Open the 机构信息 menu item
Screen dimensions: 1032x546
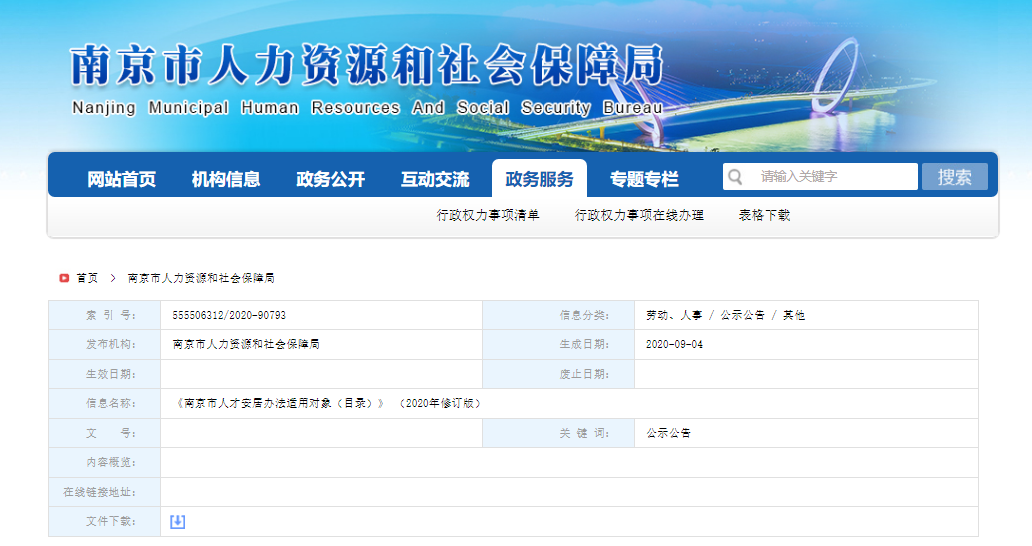(226, 179)
